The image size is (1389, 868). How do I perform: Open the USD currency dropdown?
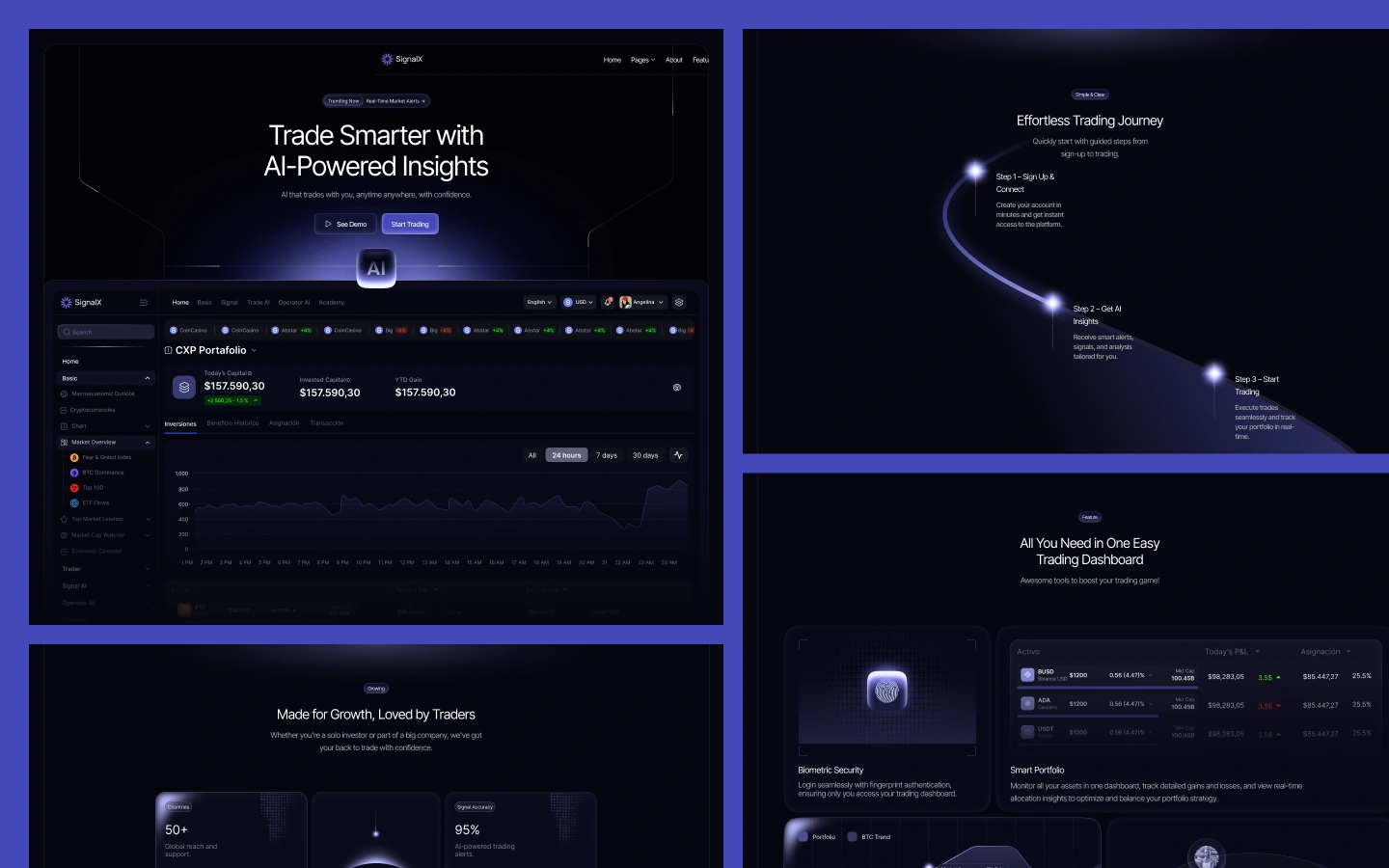coord(579,302)
